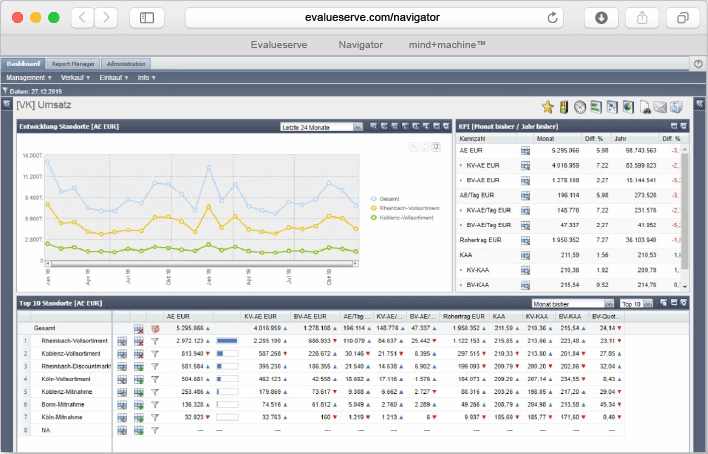The width and height of the screenshot is (708, 454).
Task: Open the Verkauf menu
Action: [x=75, y=78]
